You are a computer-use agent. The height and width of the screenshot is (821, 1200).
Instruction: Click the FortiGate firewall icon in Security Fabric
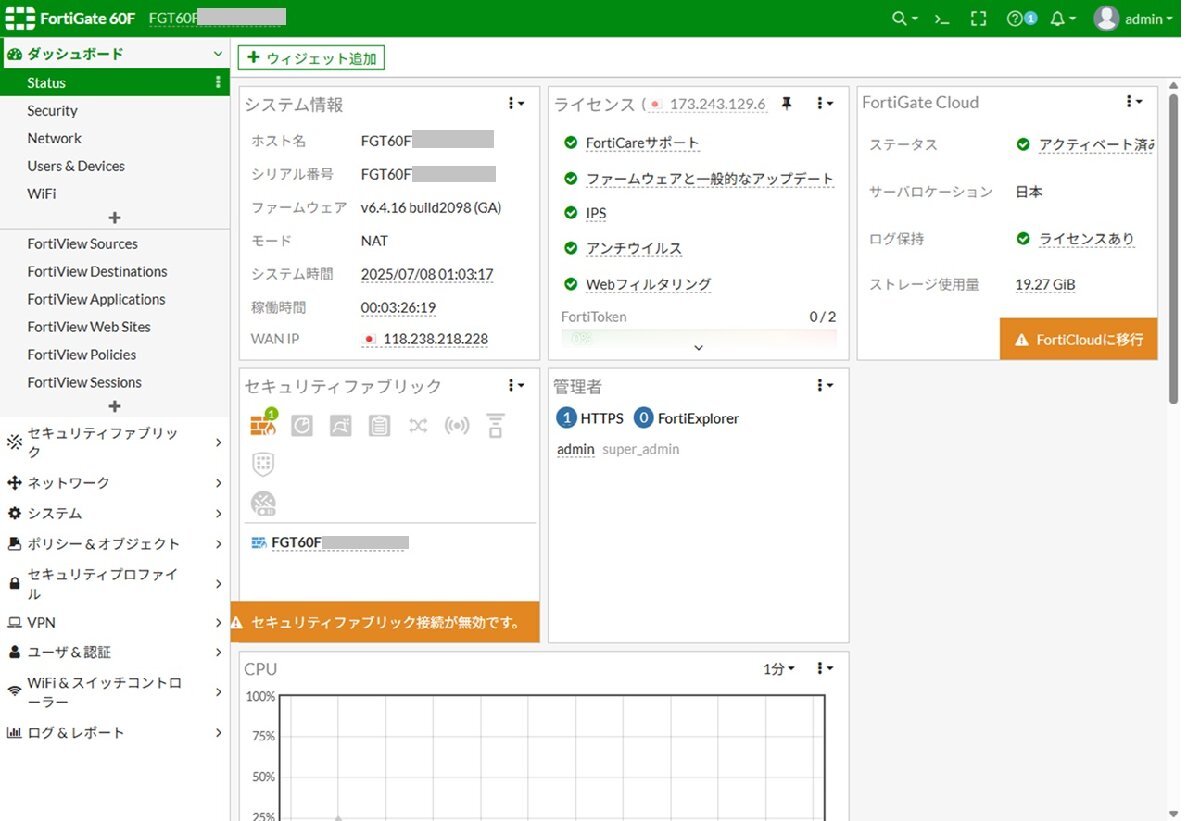262,426
